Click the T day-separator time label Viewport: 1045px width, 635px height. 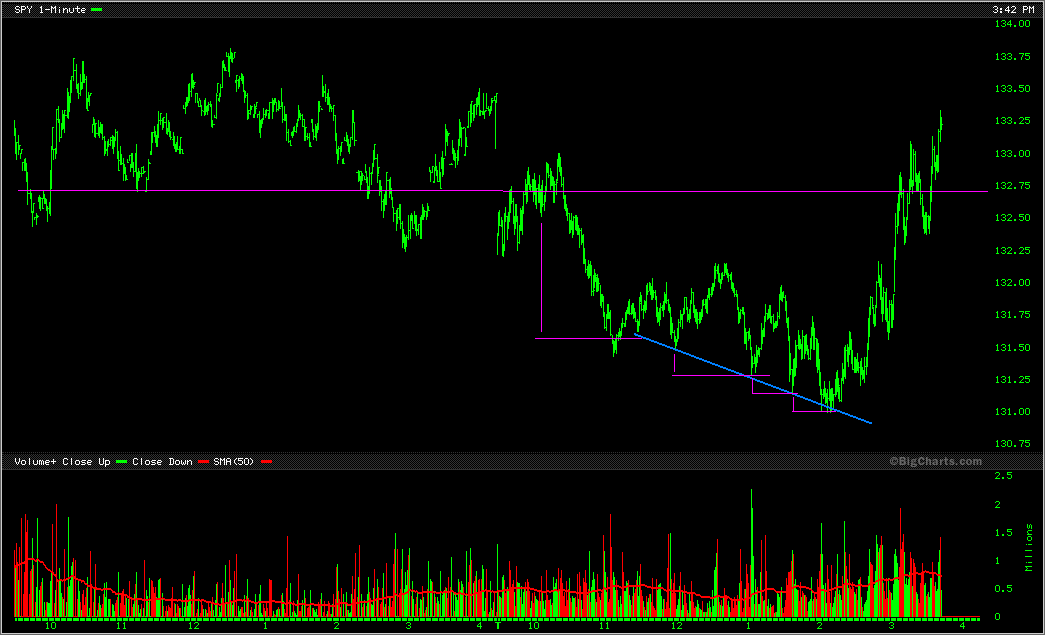pyautogui.click(x=497, y=626)
